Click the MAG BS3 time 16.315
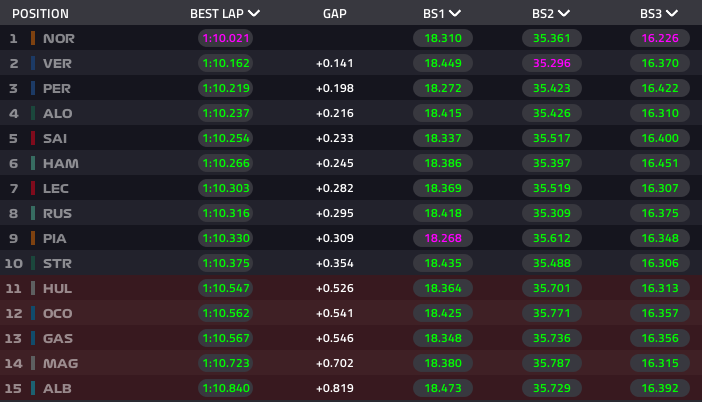Screen dimensions: 702x402 [x=660, y=363]
